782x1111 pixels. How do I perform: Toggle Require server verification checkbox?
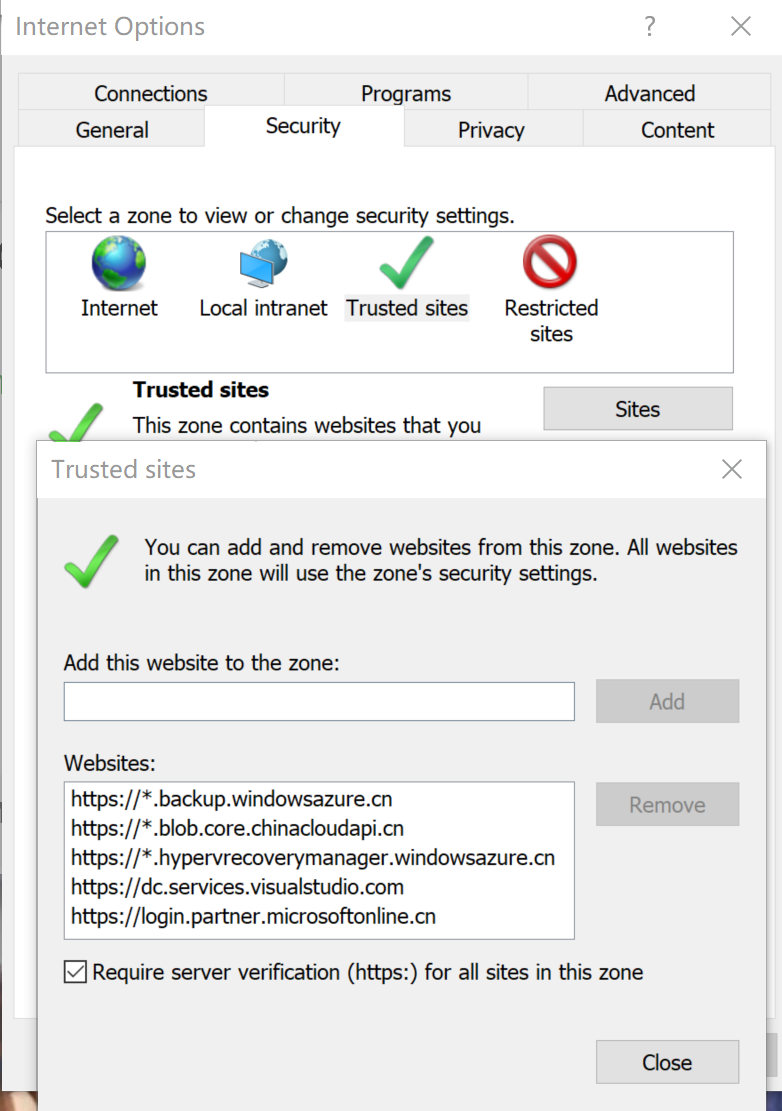75,972
